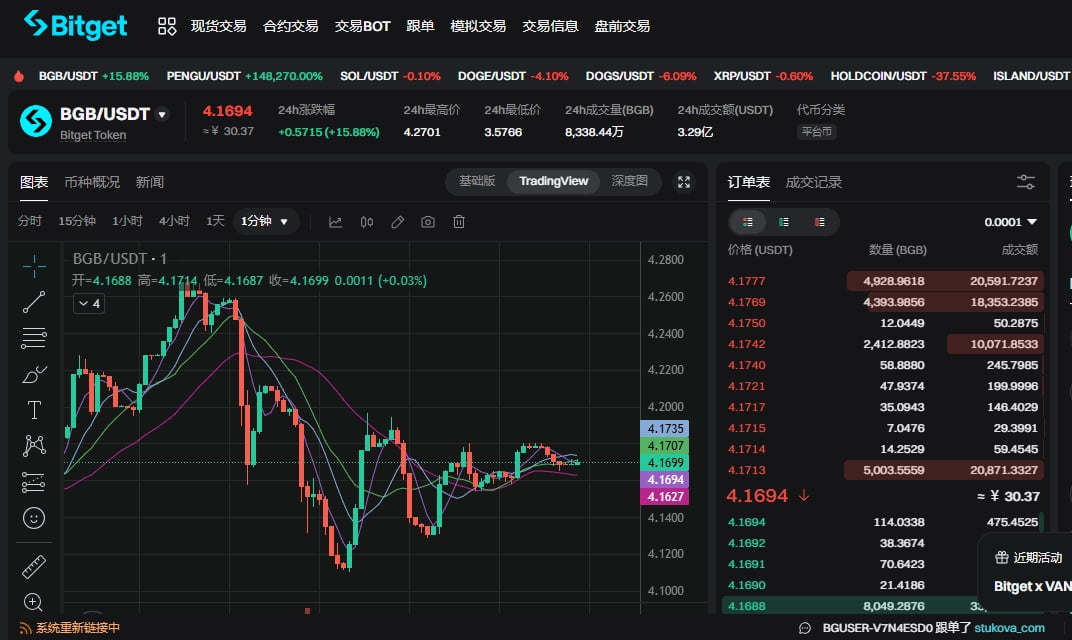Select the trend line drawing tool
1072x640 pixels.
pyautogui.click(x=33, y=302)
